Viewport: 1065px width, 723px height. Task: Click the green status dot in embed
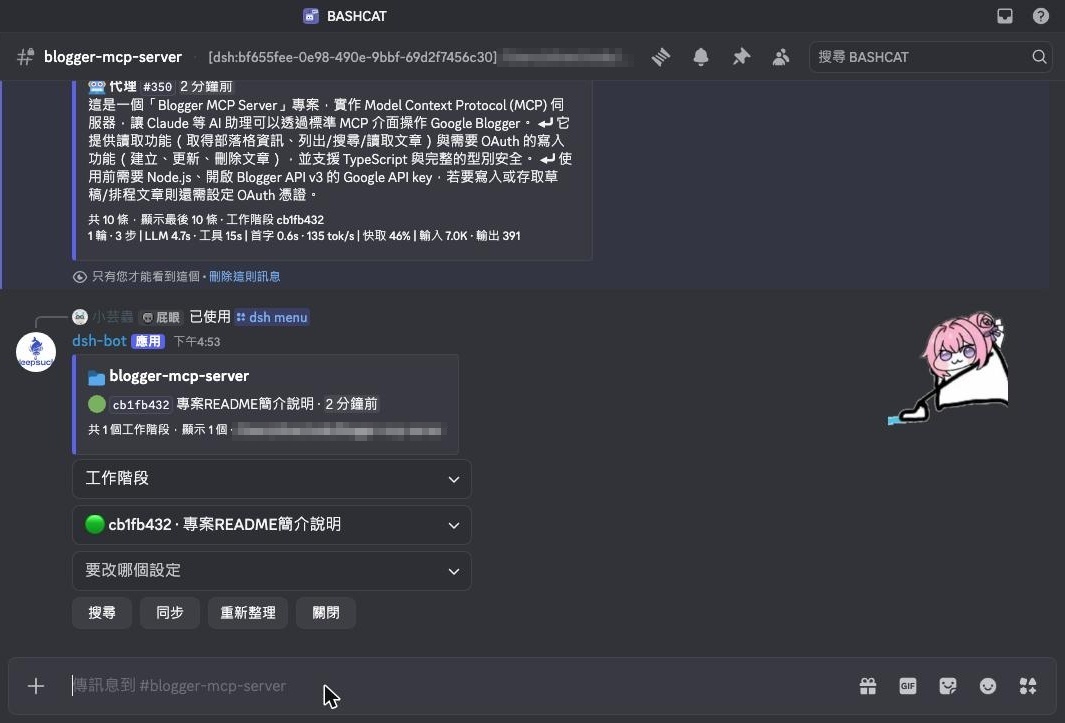pyautogui.click(x=97, y=404)
